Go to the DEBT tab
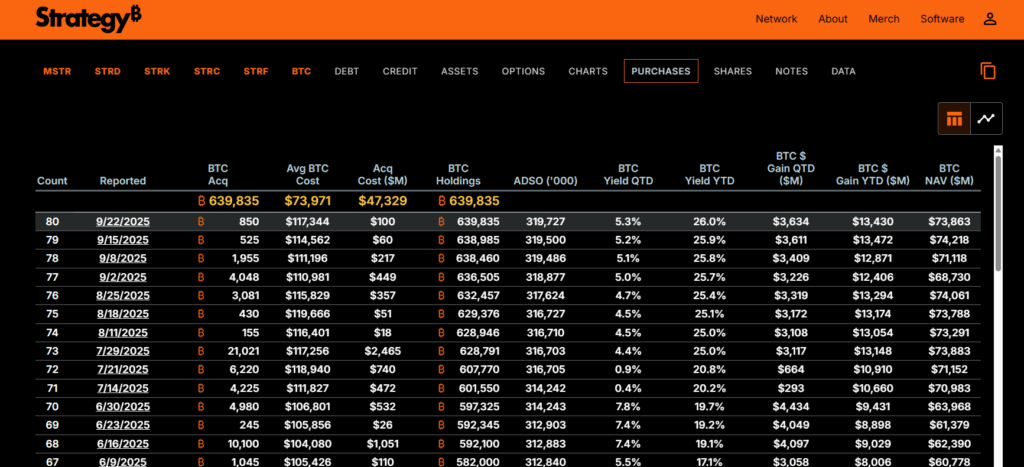 (347, 71)
